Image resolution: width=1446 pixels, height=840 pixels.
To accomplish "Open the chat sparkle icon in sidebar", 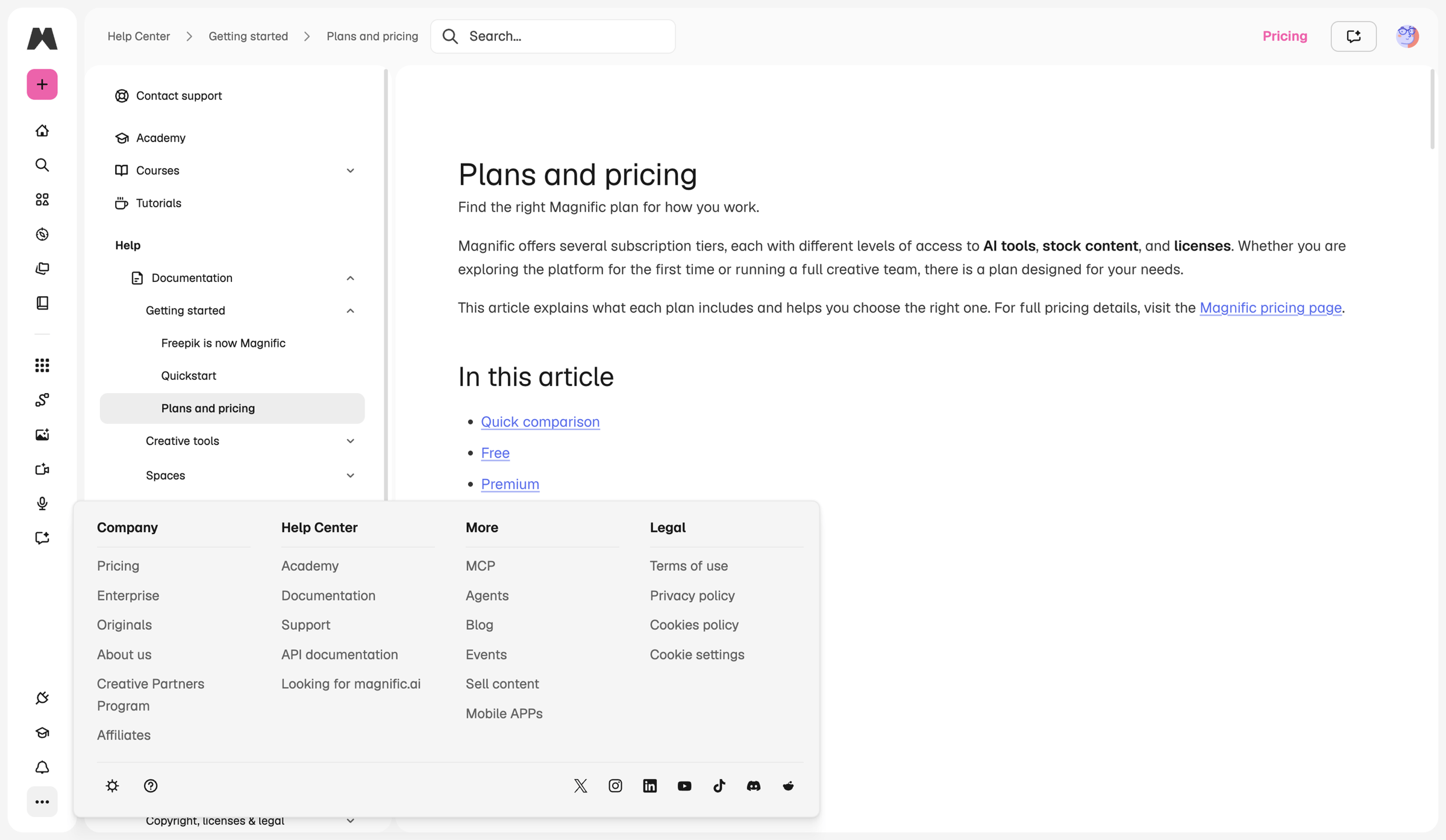I will (x=42, y=538).
